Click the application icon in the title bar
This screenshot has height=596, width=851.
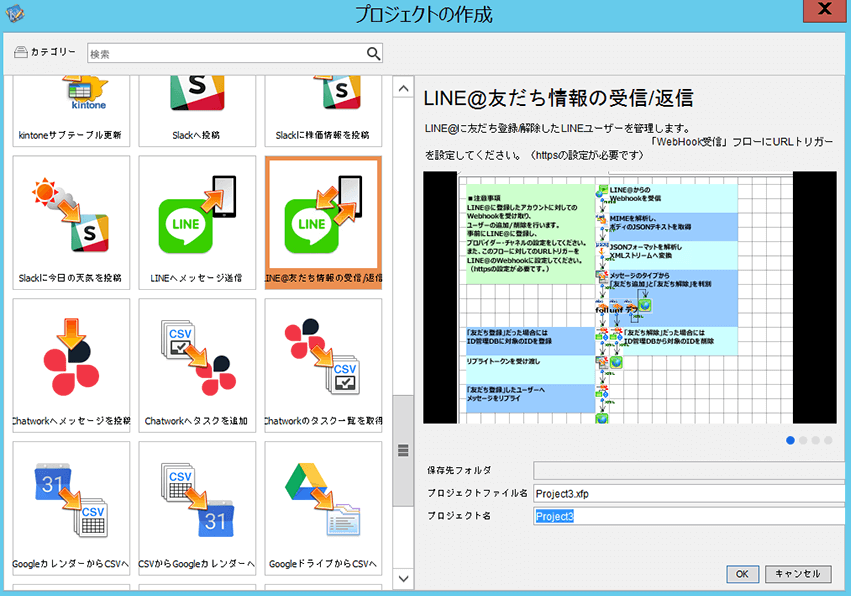(15, 13)
